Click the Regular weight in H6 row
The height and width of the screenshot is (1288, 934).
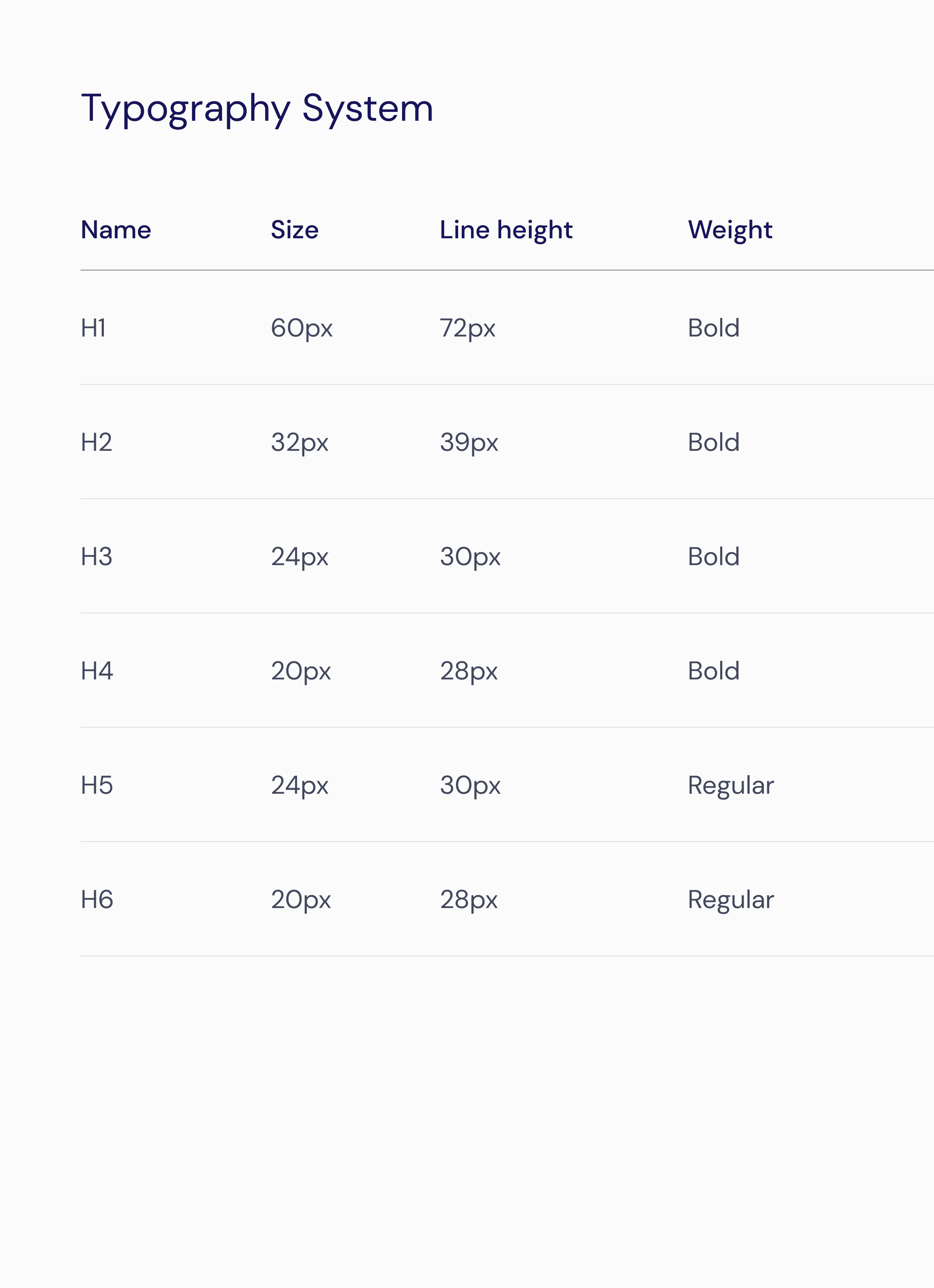731,900
